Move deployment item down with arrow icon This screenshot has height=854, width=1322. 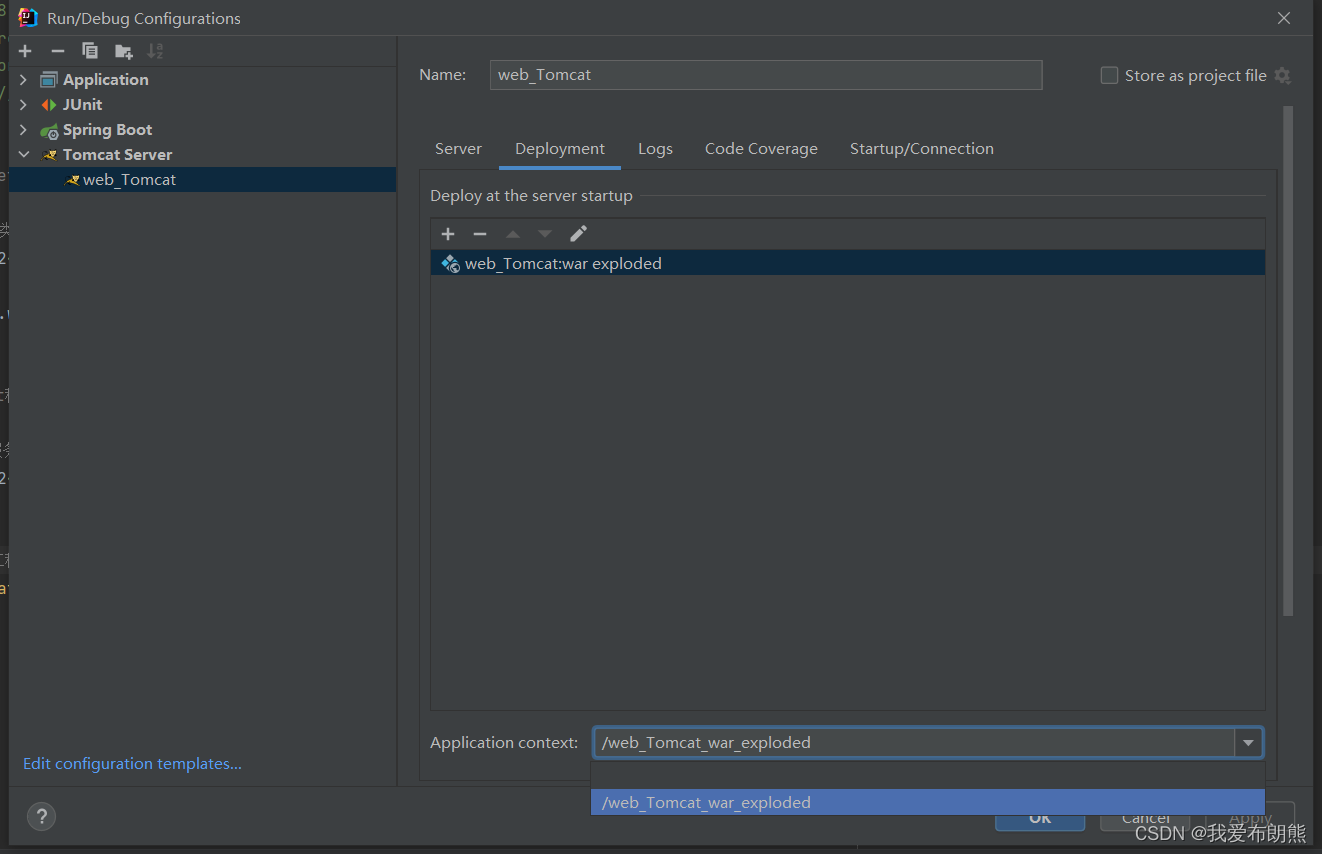click(545, 233)
